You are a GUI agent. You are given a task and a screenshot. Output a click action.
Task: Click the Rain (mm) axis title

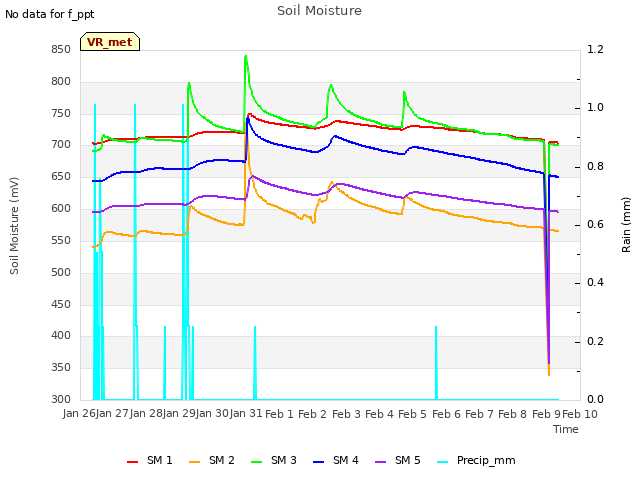[626, 225]
